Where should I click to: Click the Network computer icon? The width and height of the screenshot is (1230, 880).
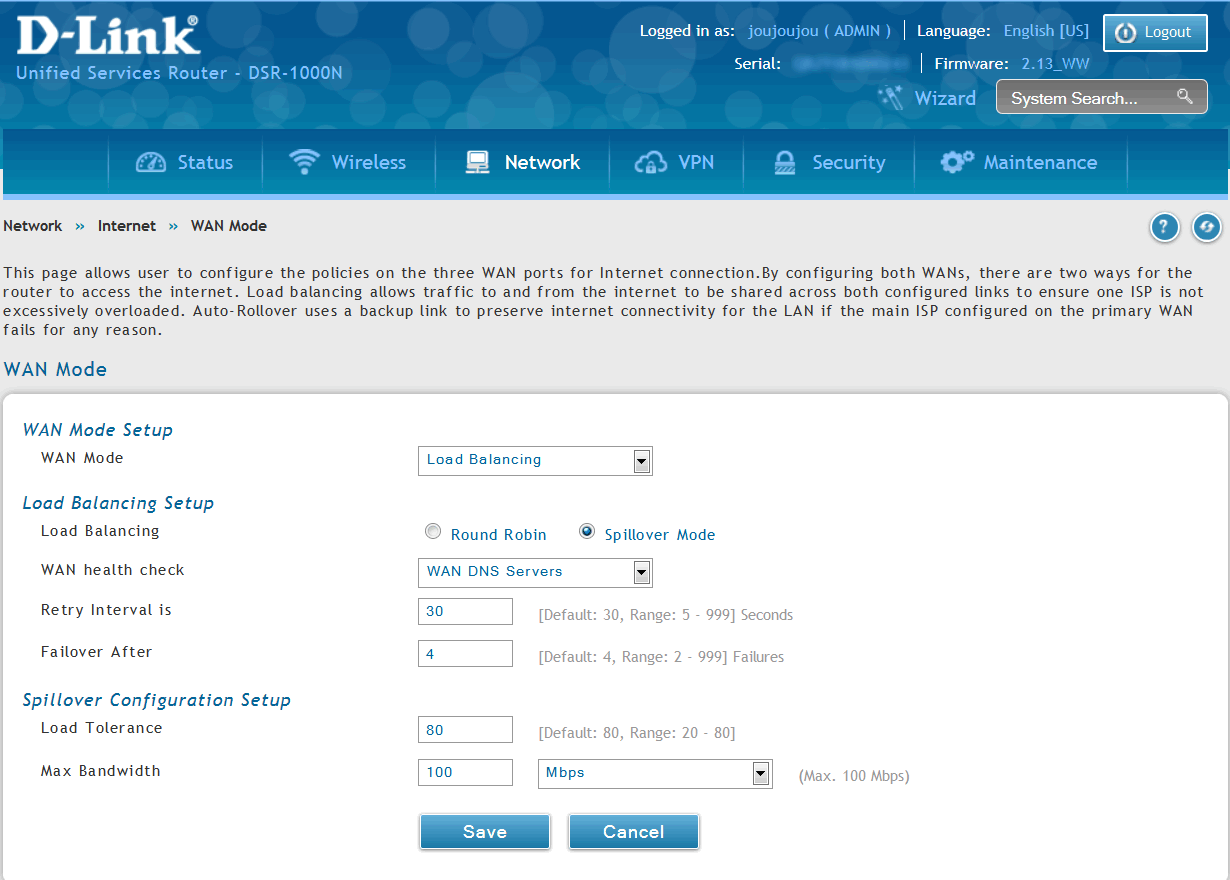point(477,162)
